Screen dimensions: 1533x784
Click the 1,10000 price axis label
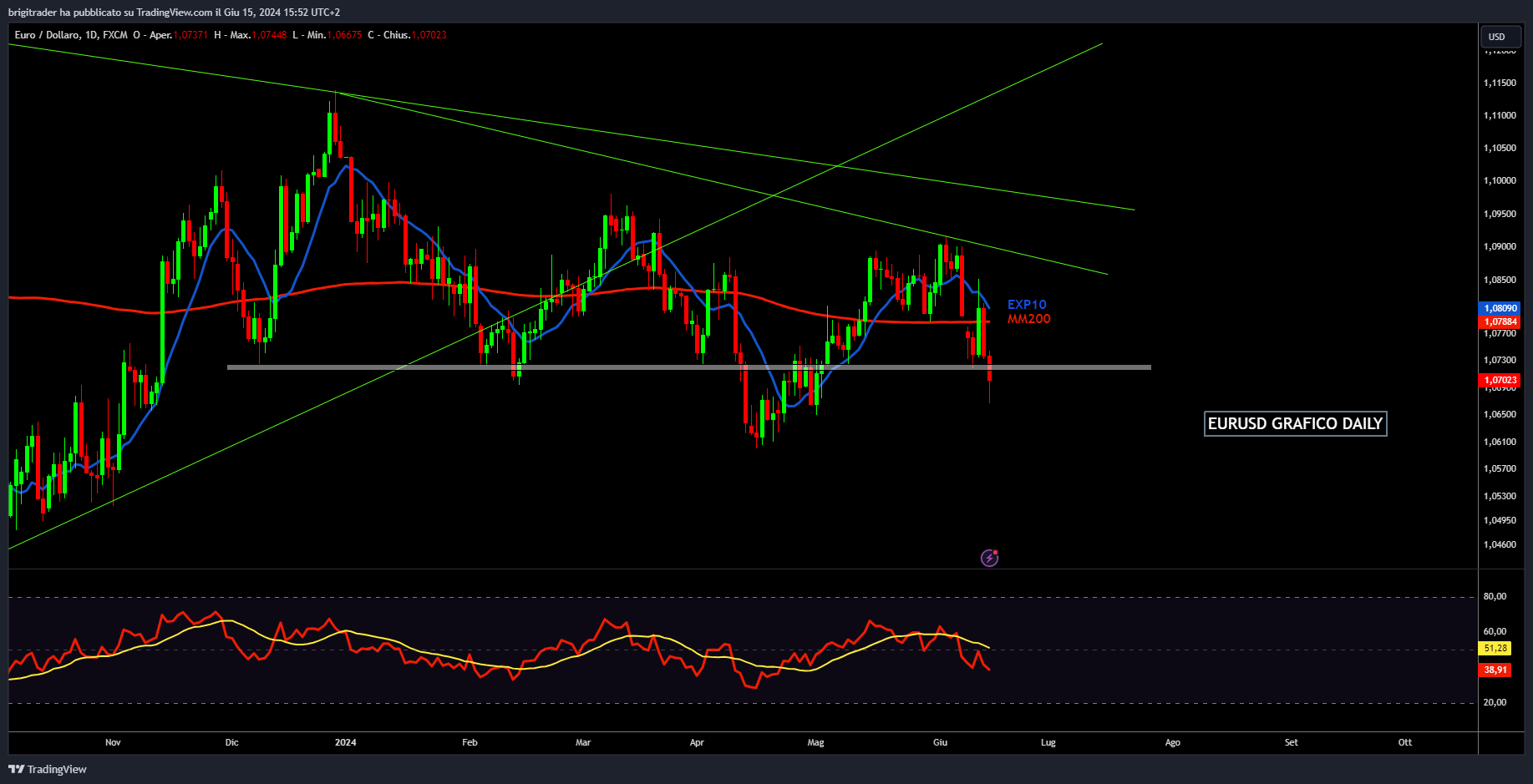coord(1500,181)
